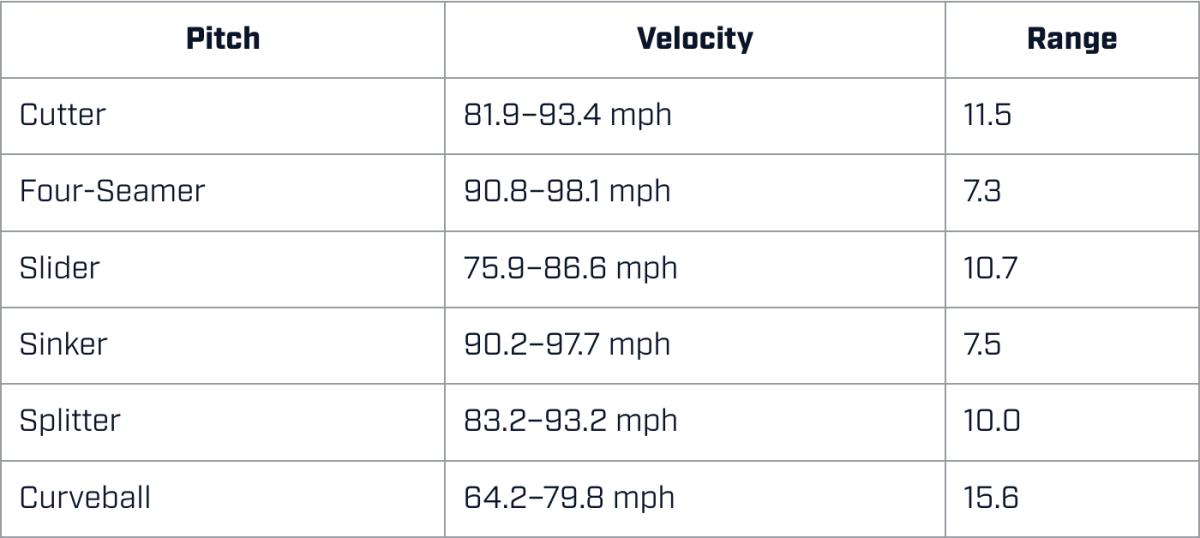Screen dimensions: 1200x538
Task: Select the Curveball pitch cell
Action: point(85,497)
